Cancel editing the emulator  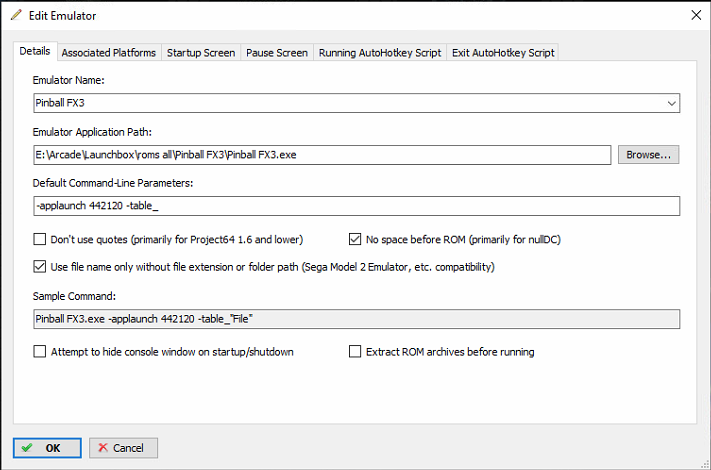pyautogui.click(x=123, y=448)
